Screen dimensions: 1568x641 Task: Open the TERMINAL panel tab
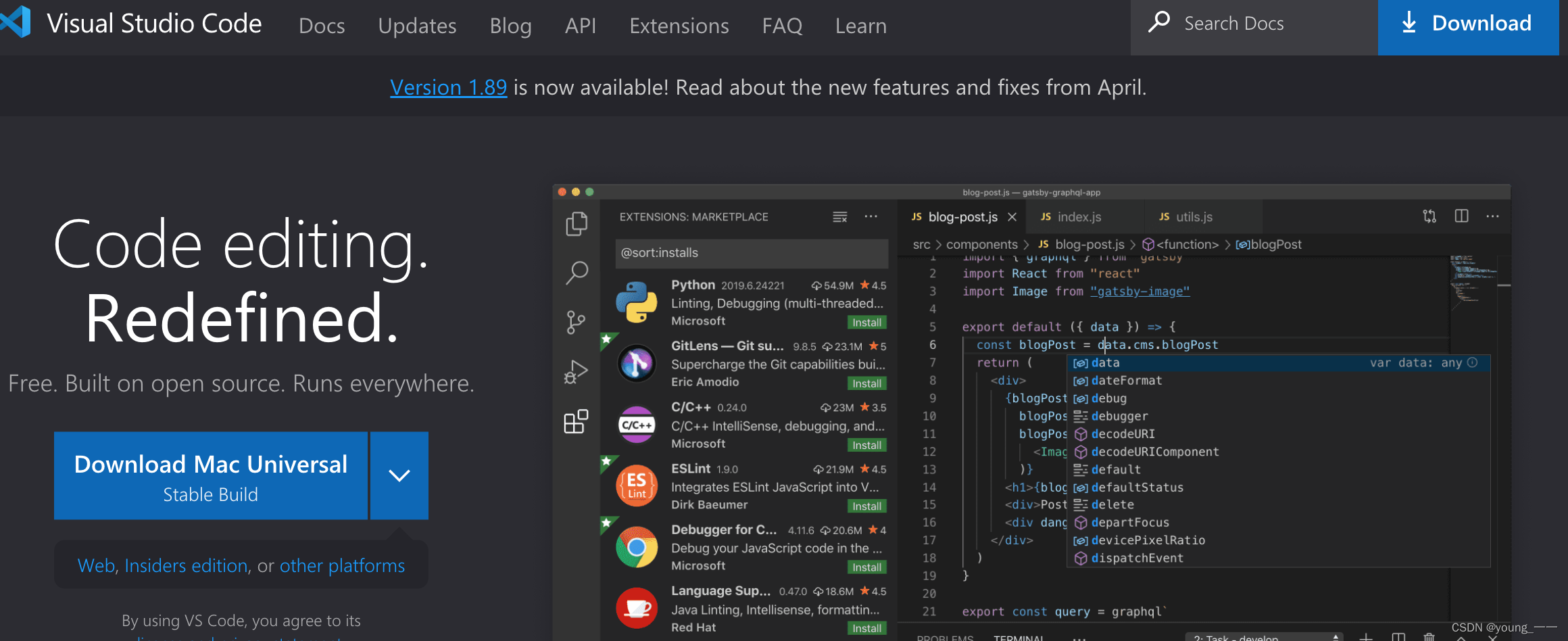click(1019, 638)
